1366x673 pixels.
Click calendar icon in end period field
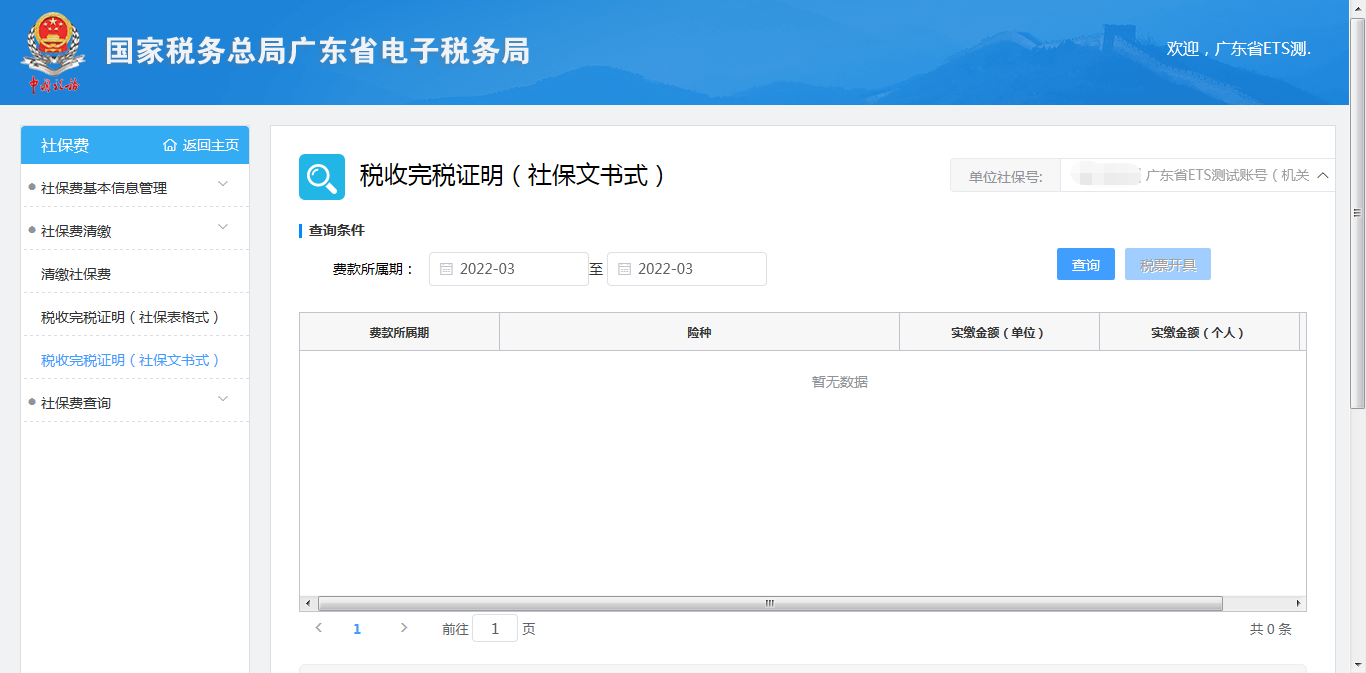coord(624,269)
